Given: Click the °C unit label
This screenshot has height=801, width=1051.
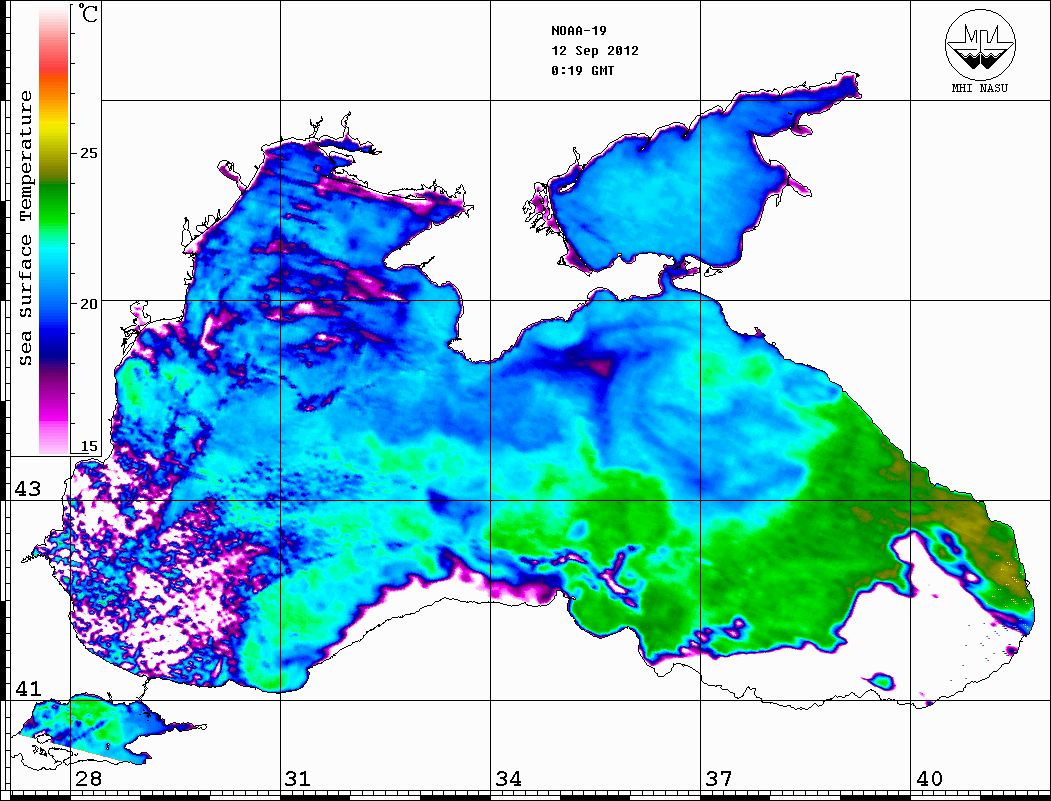Looking at the screenshot, I should point(88,13).
